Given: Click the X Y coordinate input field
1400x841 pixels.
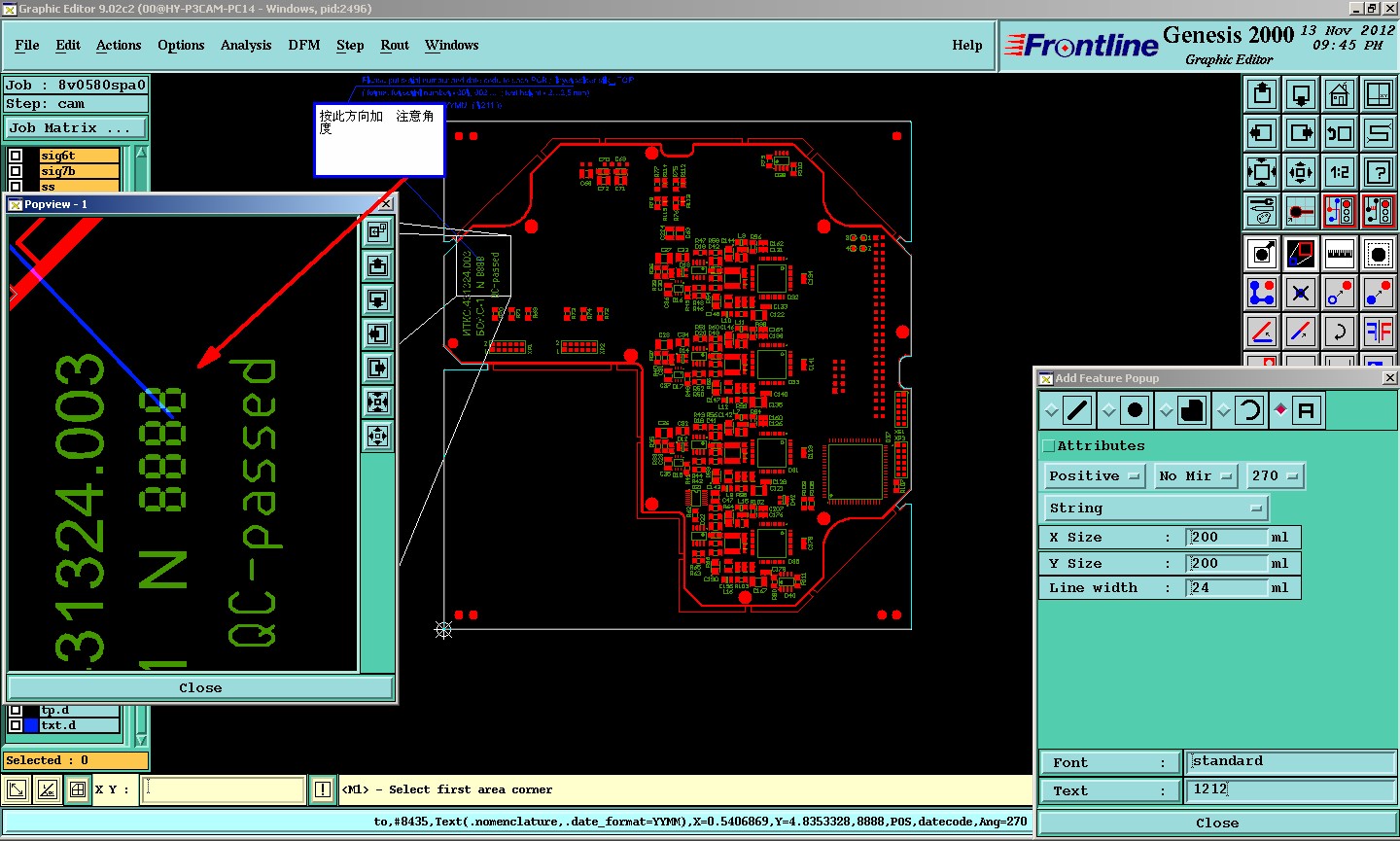Looking at the screenshot, I should click(224, 789).
